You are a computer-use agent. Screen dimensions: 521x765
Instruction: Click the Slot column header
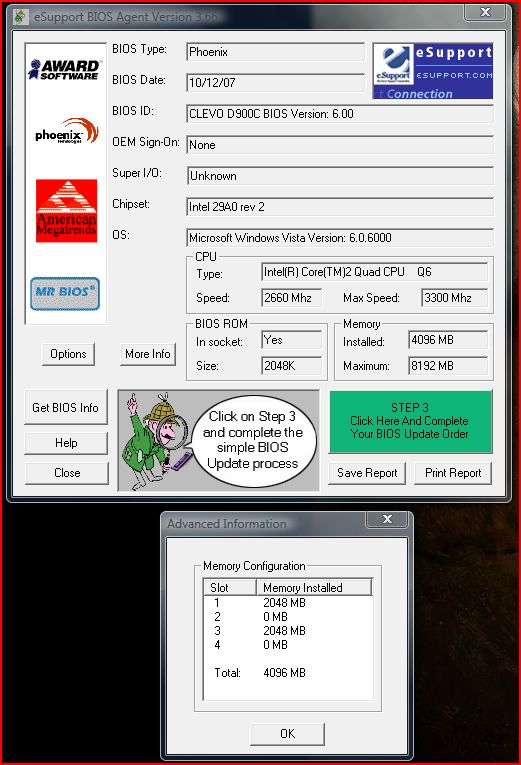[x=230, y=587]
